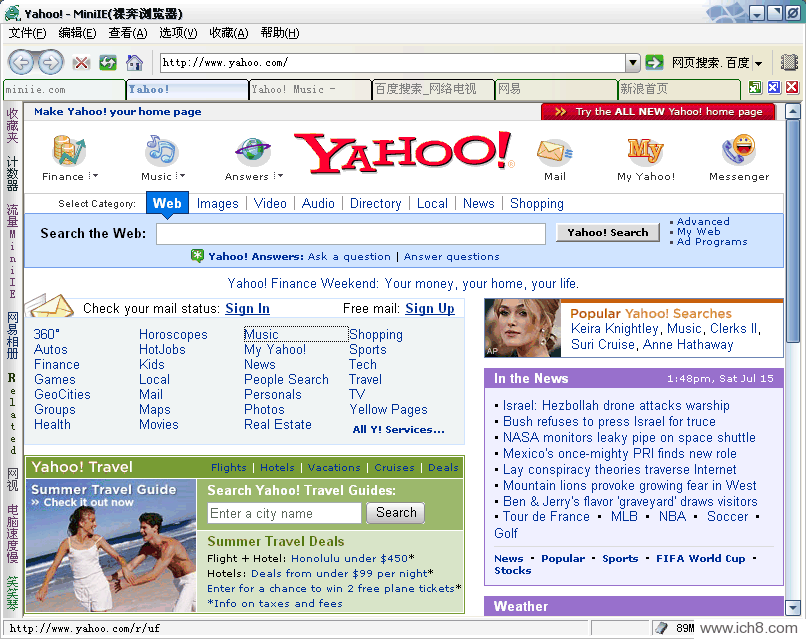Close current tab with red X icon
The width and height of the screenshot is (806, 639).
click(792, 87)
